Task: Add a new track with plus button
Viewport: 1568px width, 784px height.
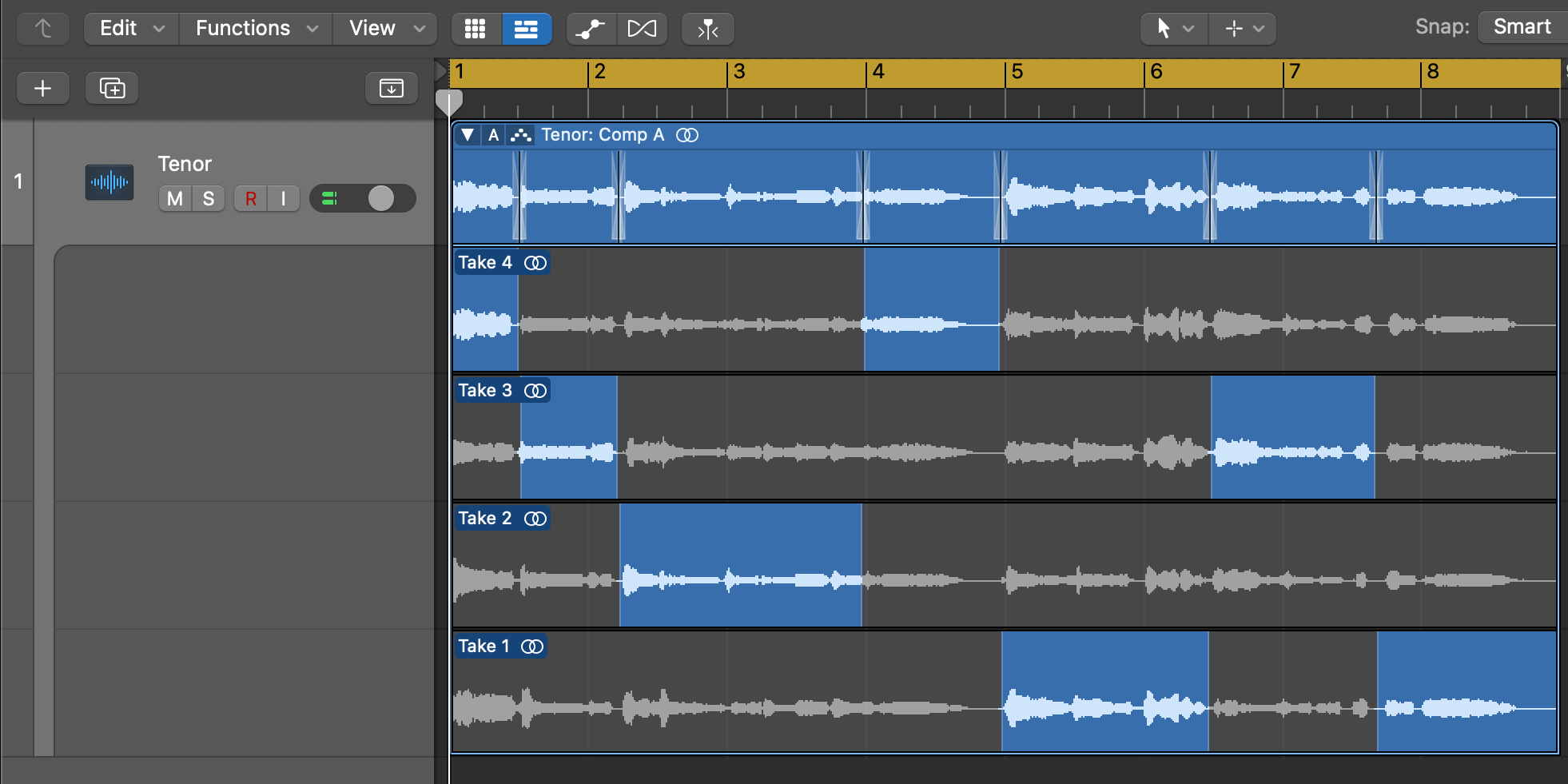Action: [x=43, y=88]
